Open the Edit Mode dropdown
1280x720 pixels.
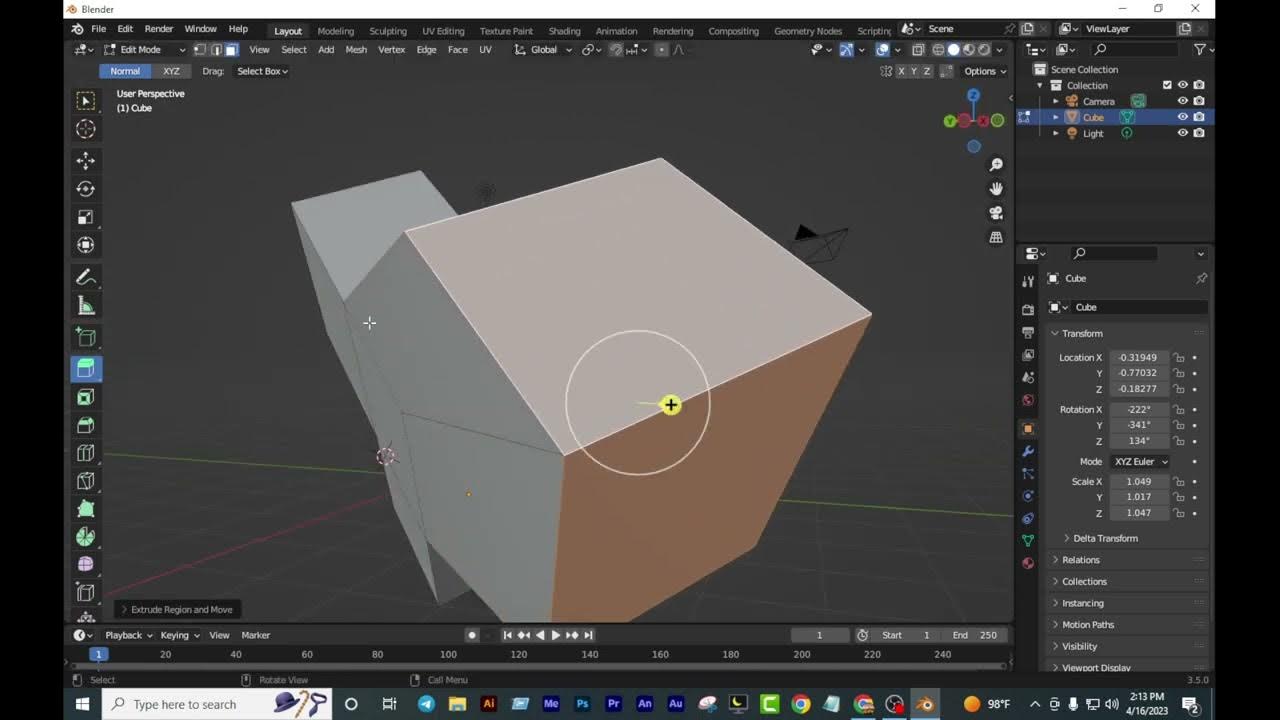click(x=146, y=49)
